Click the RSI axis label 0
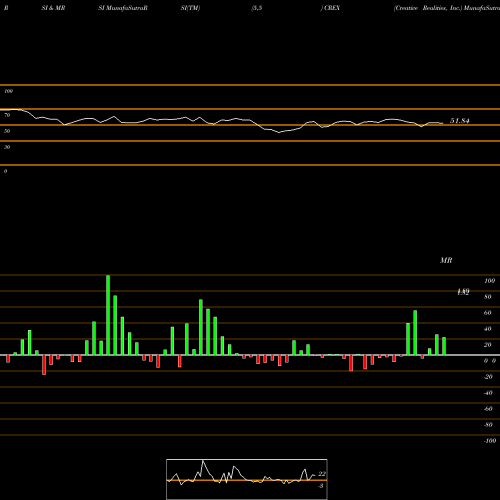The height and width of the screenshot is (500, 500). [5, 171]
